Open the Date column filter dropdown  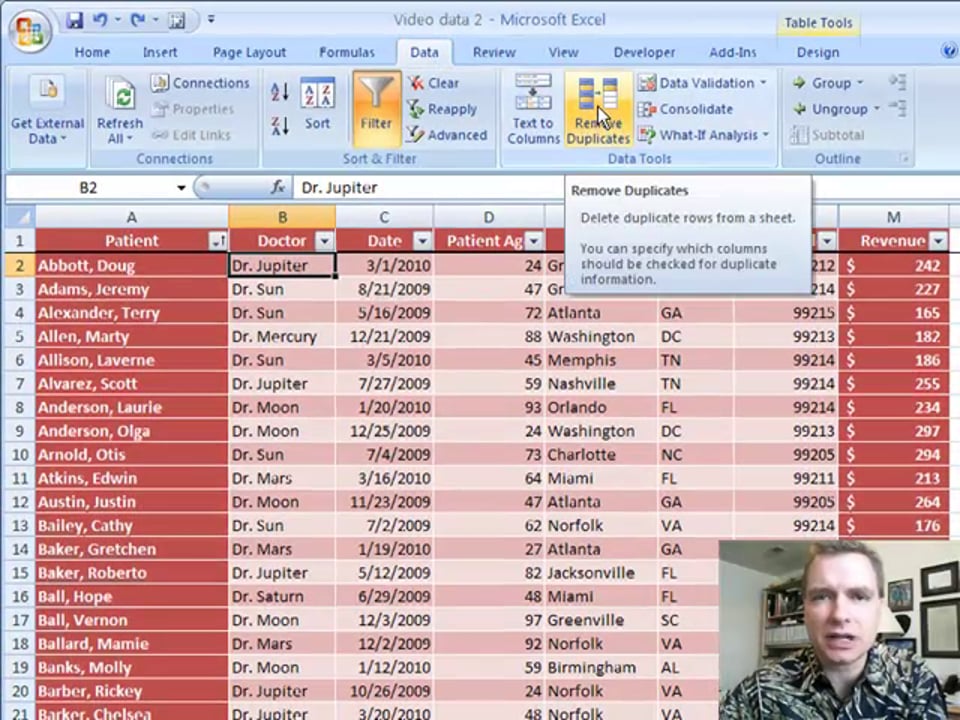422,241
